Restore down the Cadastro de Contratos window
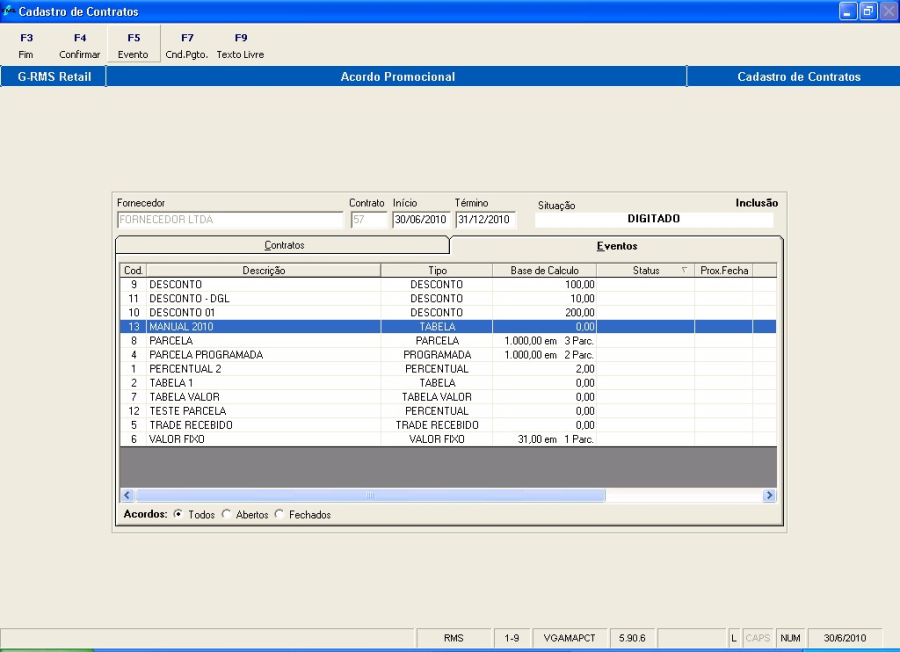The height and width of the screenshot is (652, 900). [868, 11]
